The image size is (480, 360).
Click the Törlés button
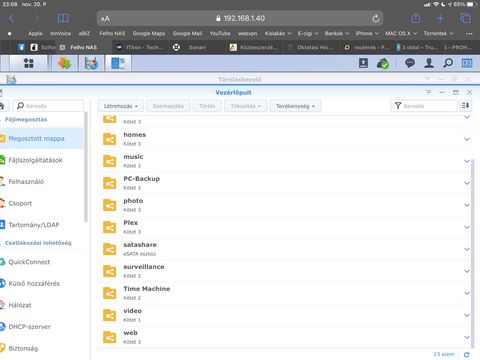207,106
